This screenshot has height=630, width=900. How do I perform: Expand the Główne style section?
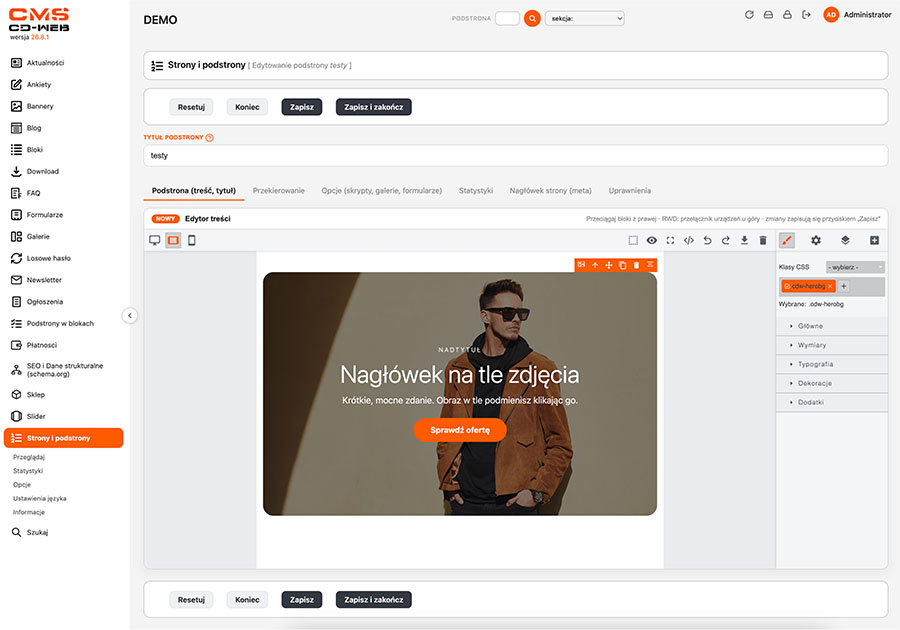832,326
